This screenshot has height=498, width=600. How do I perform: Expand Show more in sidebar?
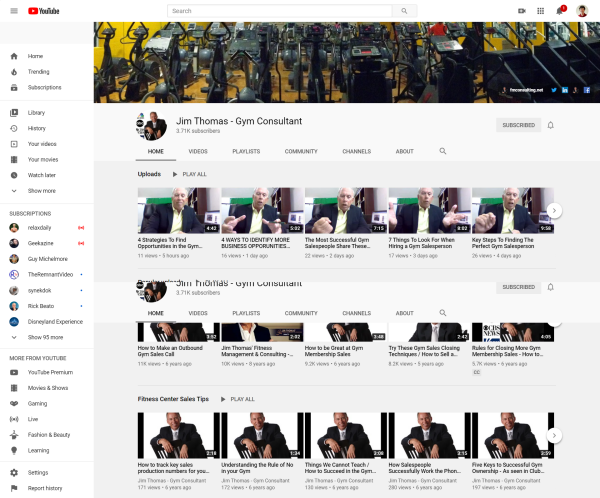pos(47,191)
